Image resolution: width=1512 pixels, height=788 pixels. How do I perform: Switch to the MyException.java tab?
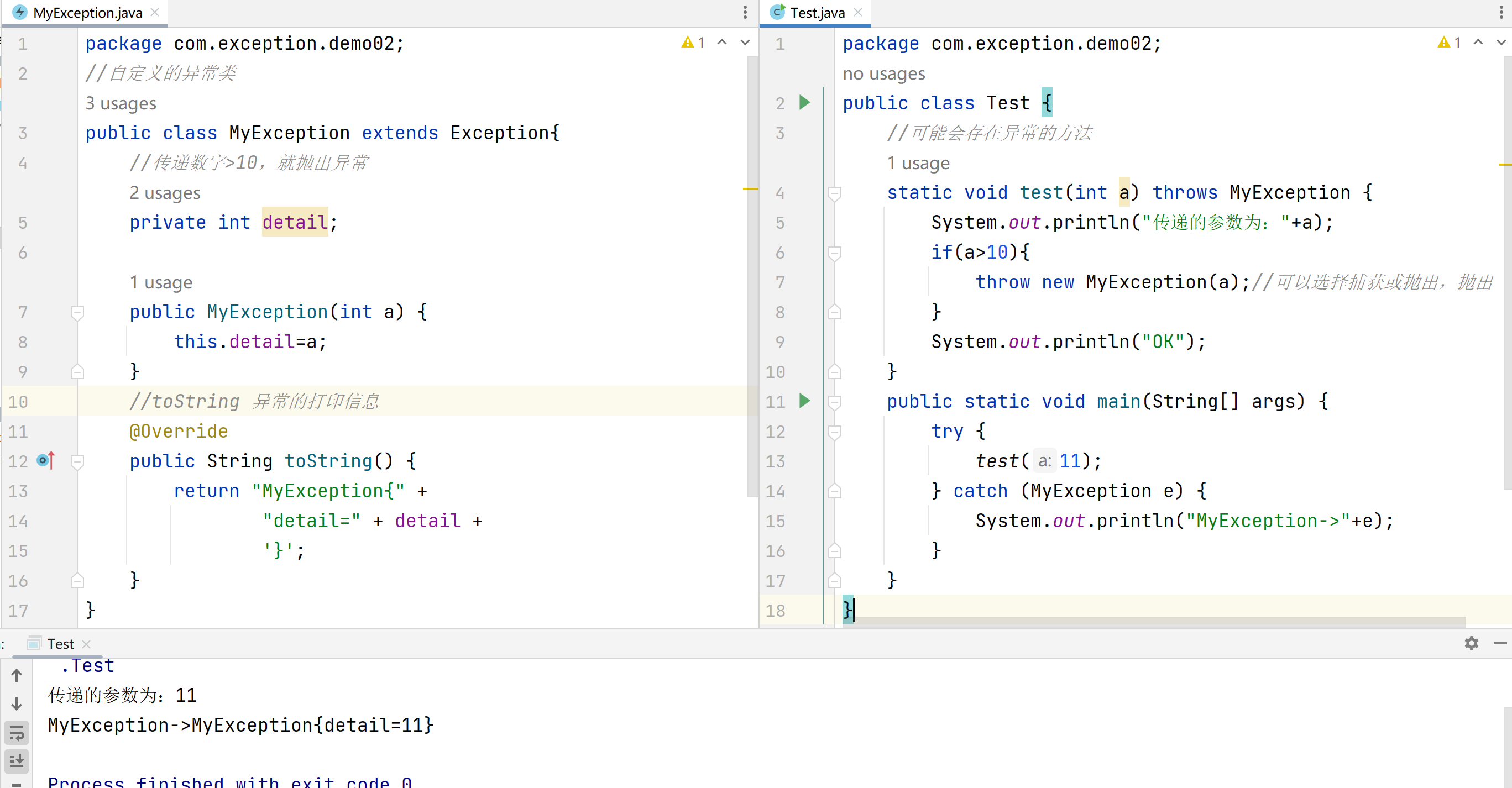click(x=87, y=12)
